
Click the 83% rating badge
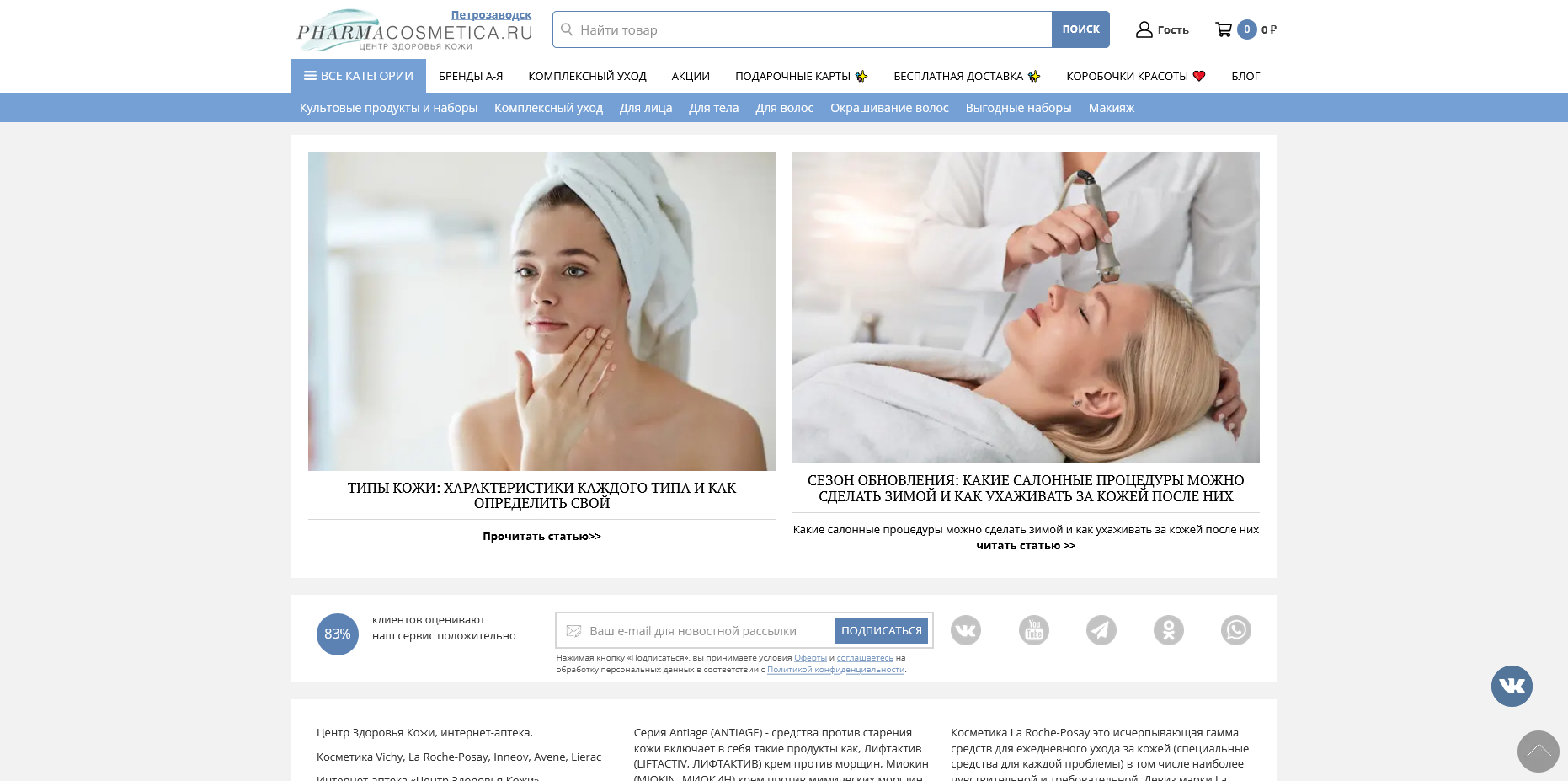[338, 634]
